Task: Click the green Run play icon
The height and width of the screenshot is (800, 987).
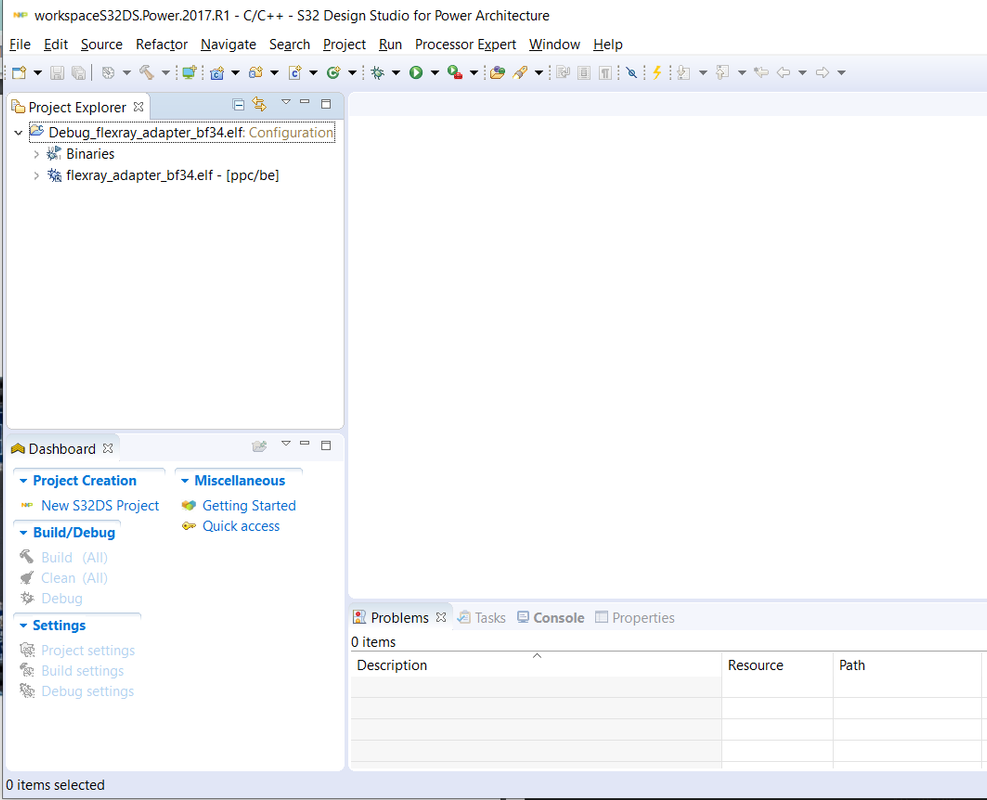Action: (x=416, y=72)
